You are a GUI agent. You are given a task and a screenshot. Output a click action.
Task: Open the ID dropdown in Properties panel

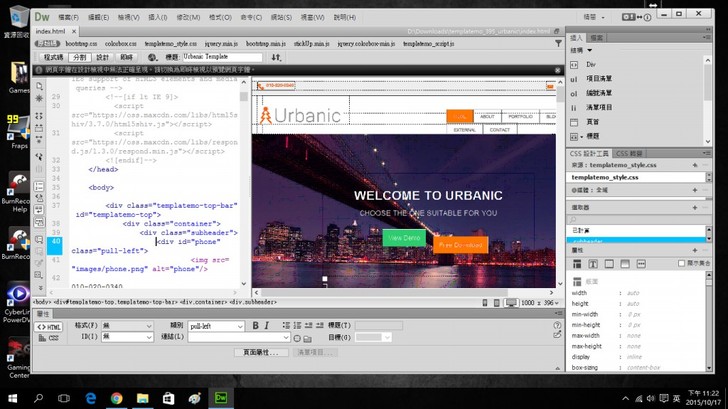pos(127,338)
